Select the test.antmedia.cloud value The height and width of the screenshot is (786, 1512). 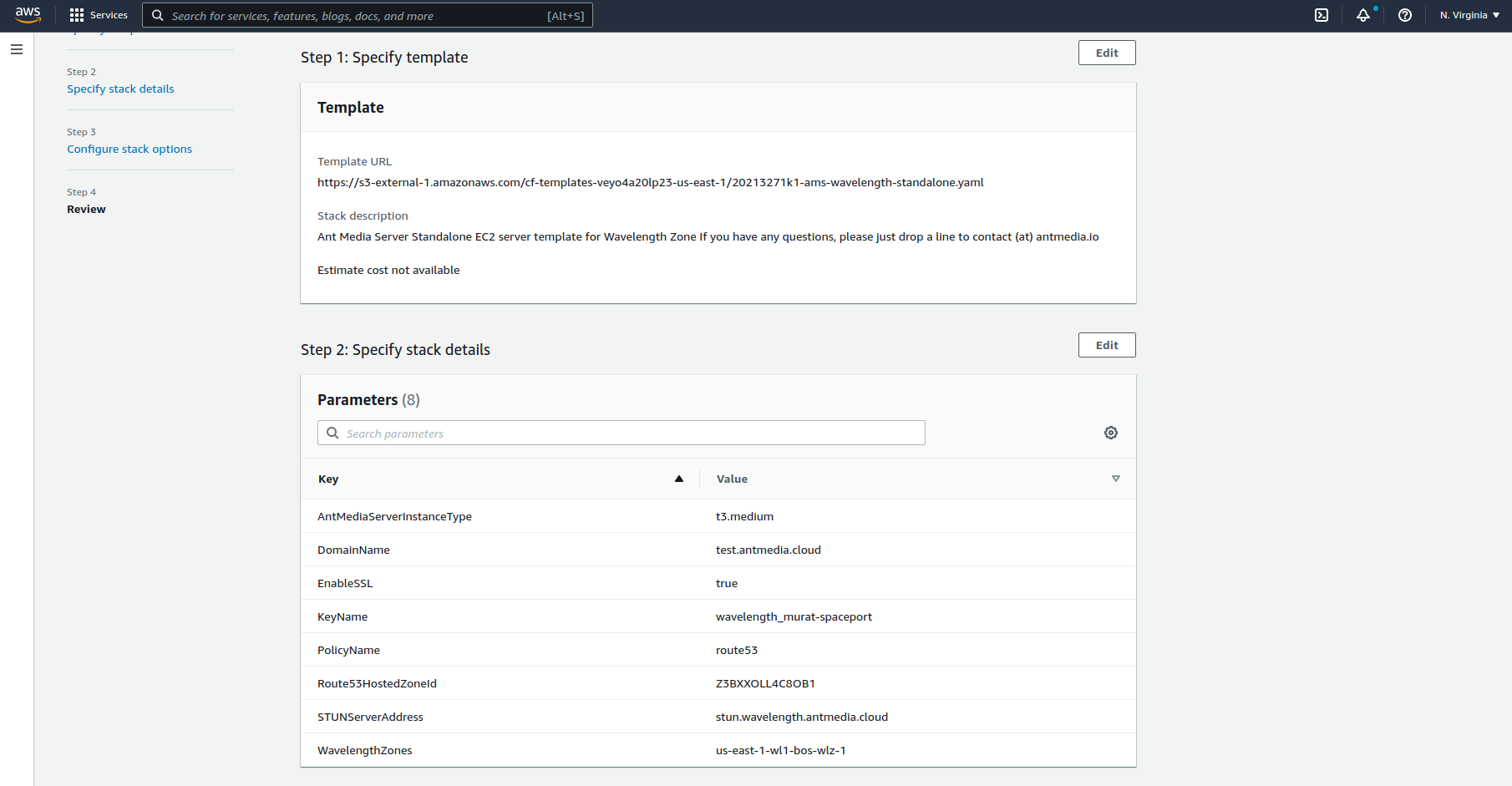[769, 550]
